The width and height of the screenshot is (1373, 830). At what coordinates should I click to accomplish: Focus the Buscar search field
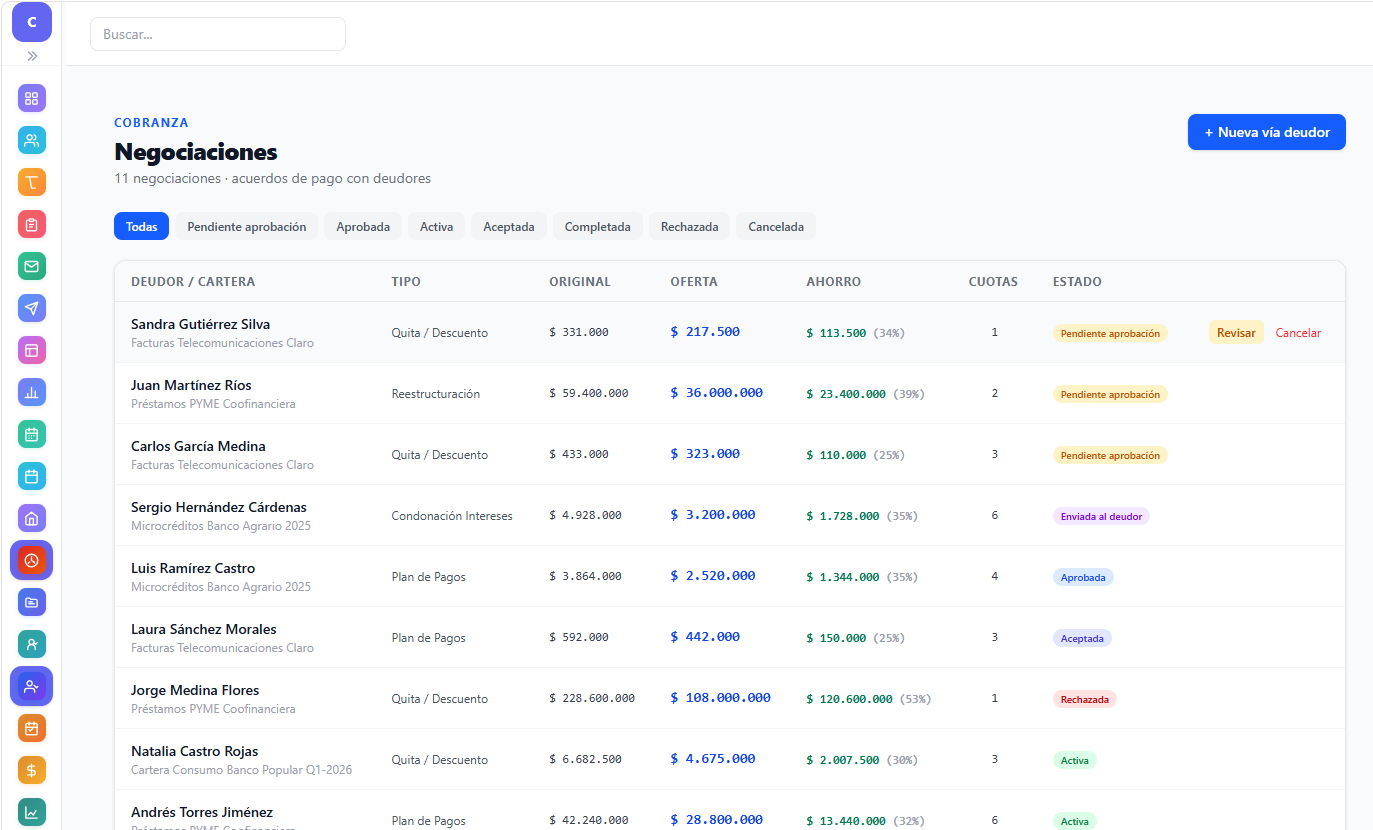click(x=218, y=34)
